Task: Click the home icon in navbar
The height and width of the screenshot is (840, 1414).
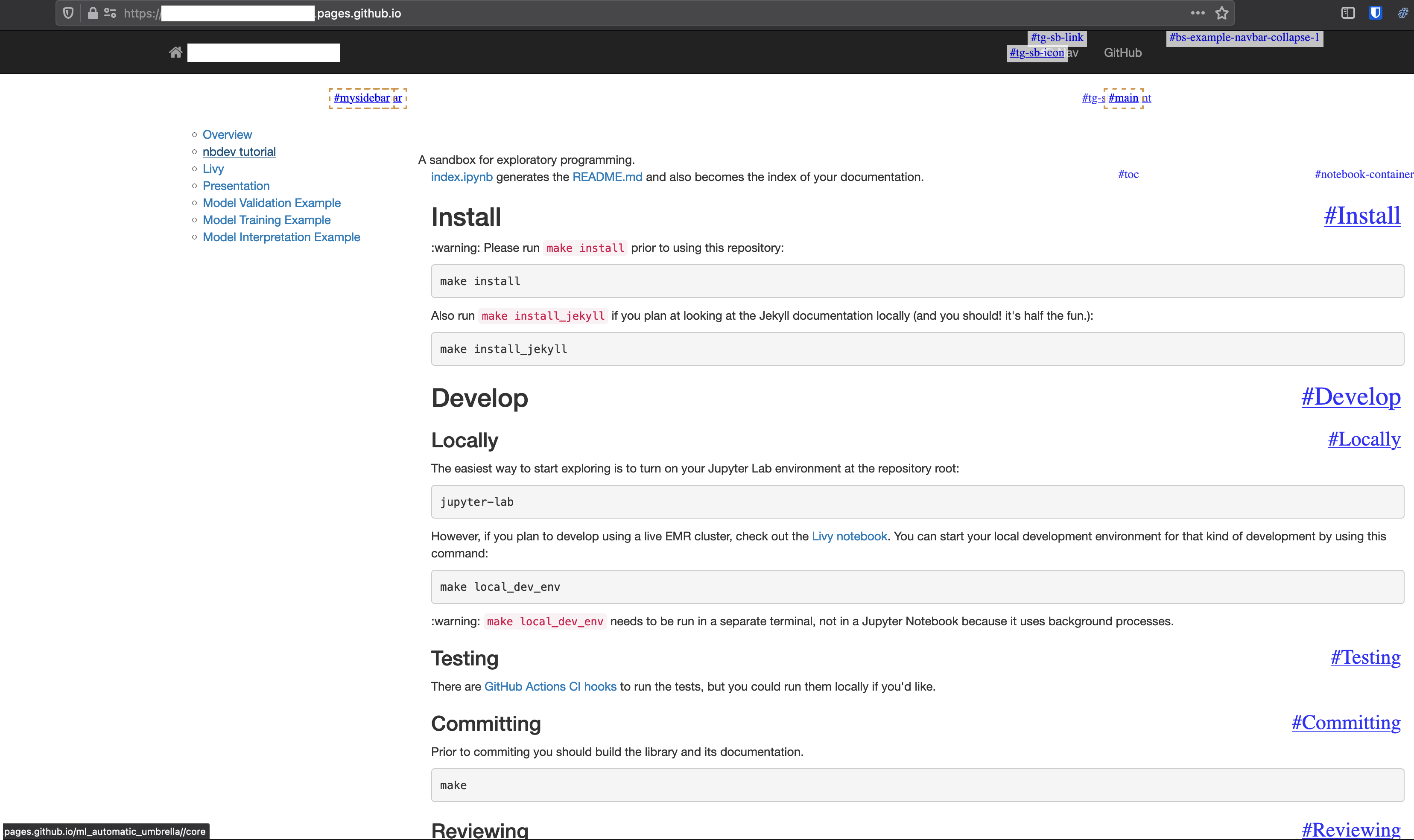Action: click(175, 52)
